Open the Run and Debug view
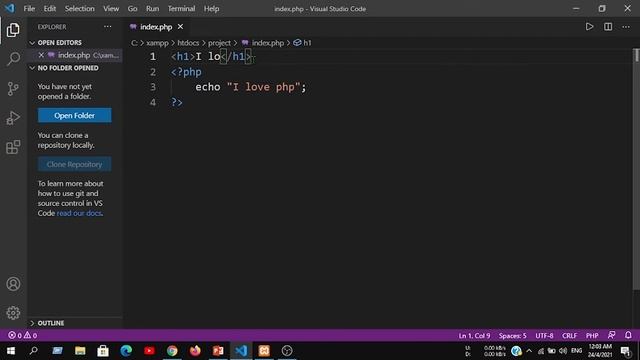 pyautogui.click(x=13, y=118)
